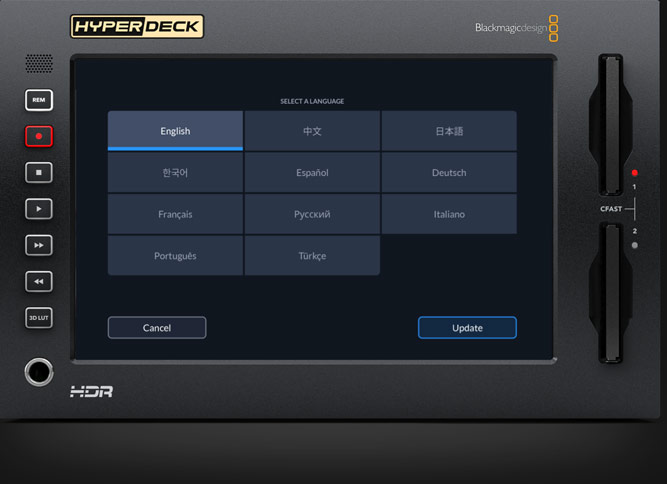
Task: Select Español as the language
Action: tap(312, 173)
